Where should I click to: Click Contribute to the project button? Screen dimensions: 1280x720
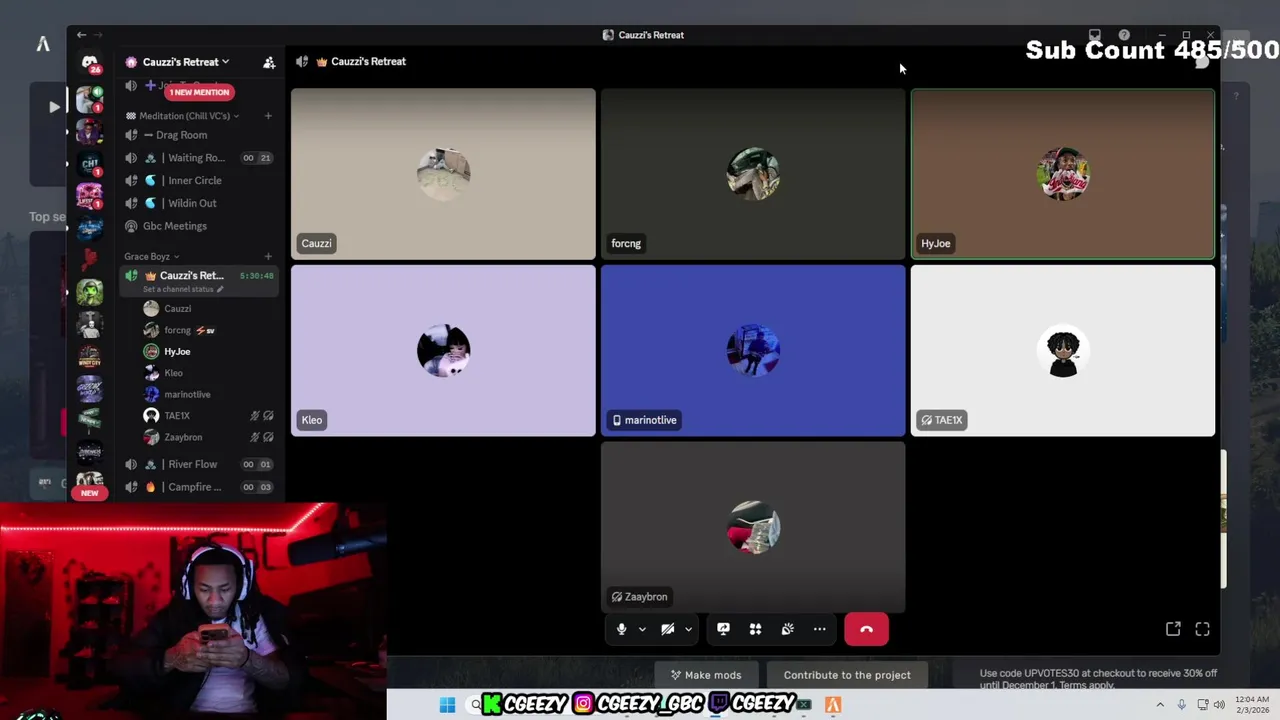(x=847, y=675)
